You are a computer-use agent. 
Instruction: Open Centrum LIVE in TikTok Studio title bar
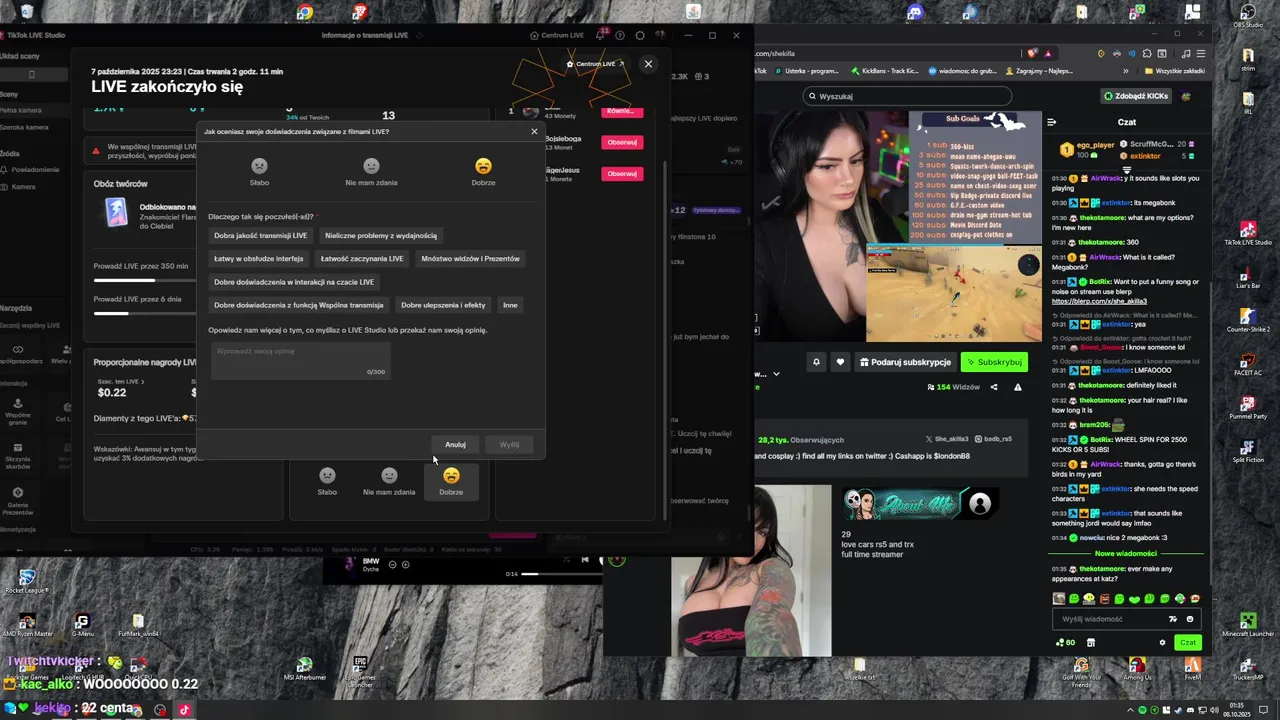[x=557, y=35]
